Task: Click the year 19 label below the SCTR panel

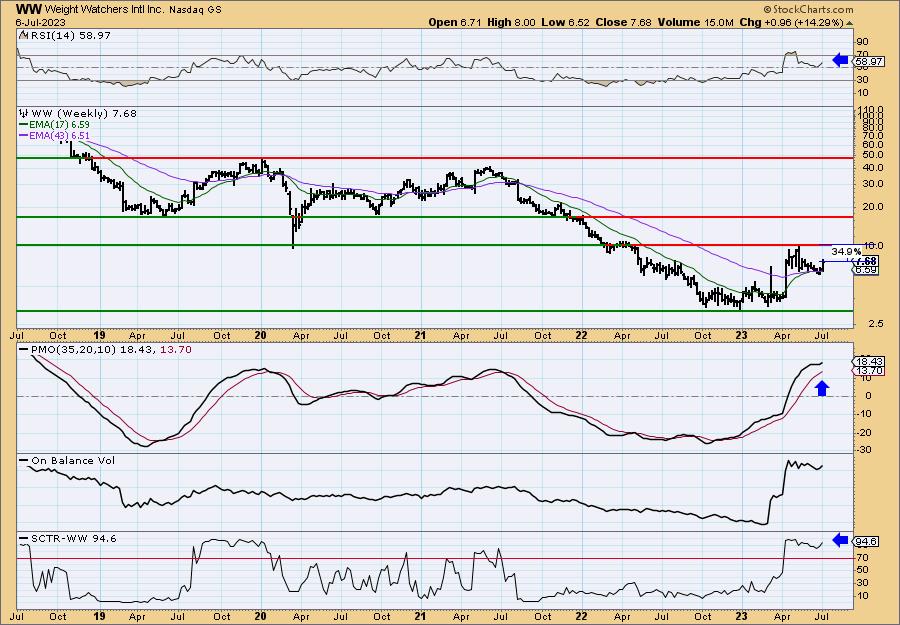Action: 99,616
